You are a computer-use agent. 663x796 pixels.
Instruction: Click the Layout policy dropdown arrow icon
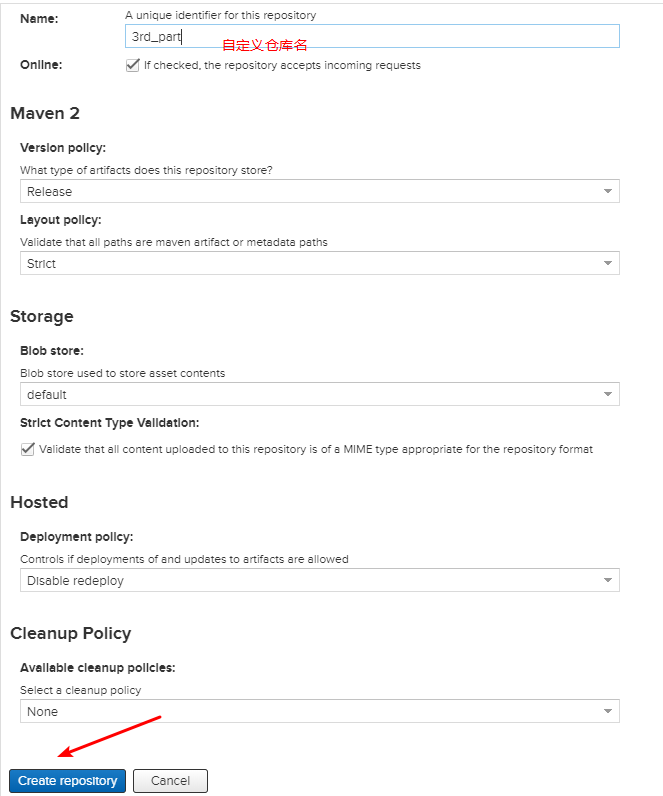[x=607, y=263]
